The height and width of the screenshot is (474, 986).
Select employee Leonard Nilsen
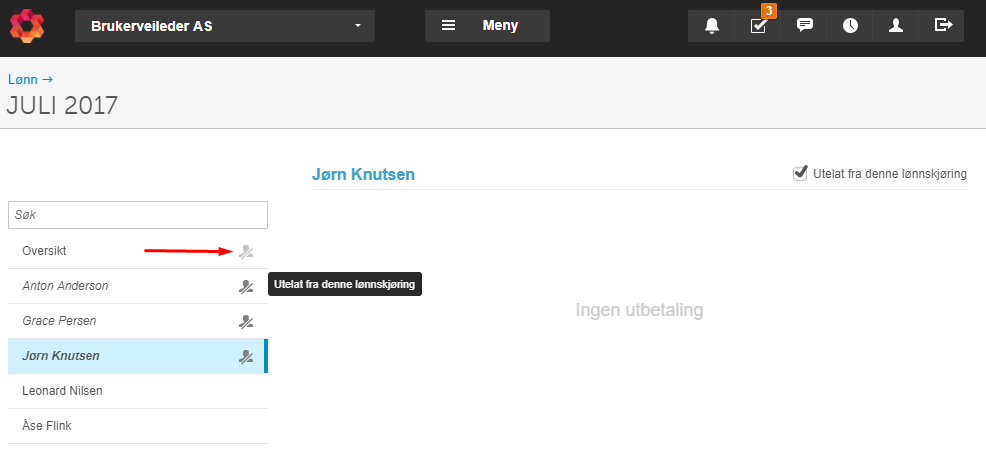tap(138, 391)
